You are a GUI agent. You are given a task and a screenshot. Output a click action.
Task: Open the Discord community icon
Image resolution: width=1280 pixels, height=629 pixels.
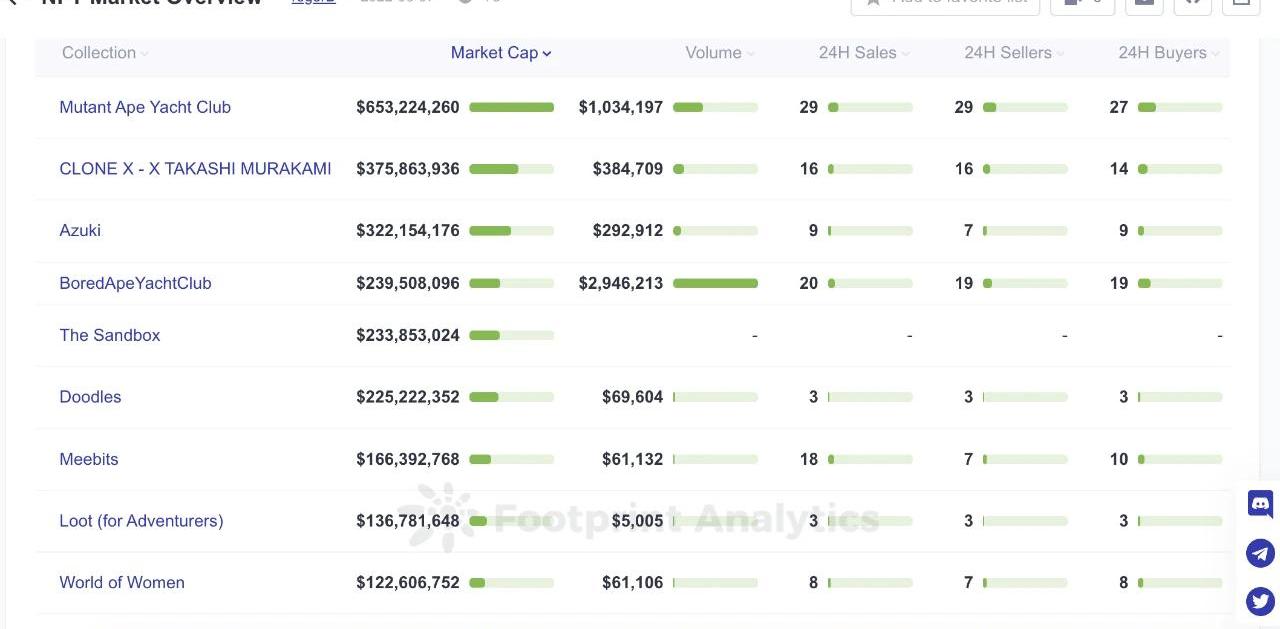click(x=1260, y=504)
